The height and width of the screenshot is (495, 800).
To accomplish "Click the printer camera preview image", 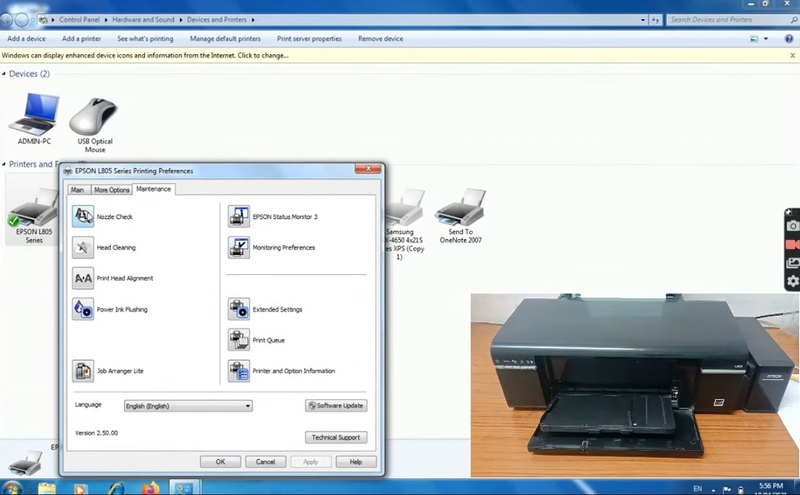I will coord(635,385).
